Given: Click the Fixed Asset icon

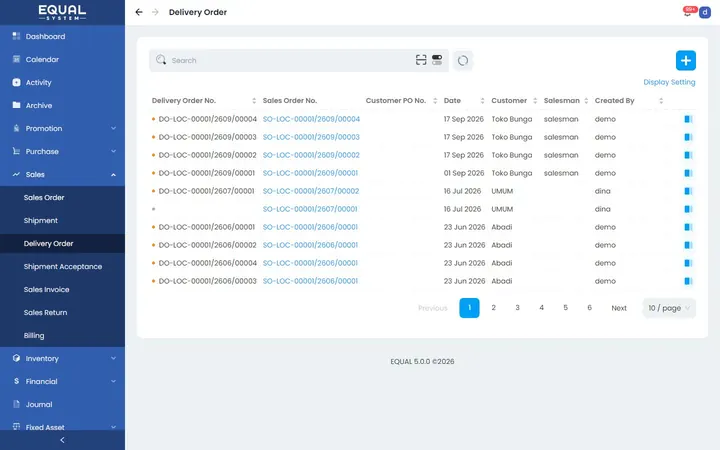Looking at the screenshot, I should 17,426.
